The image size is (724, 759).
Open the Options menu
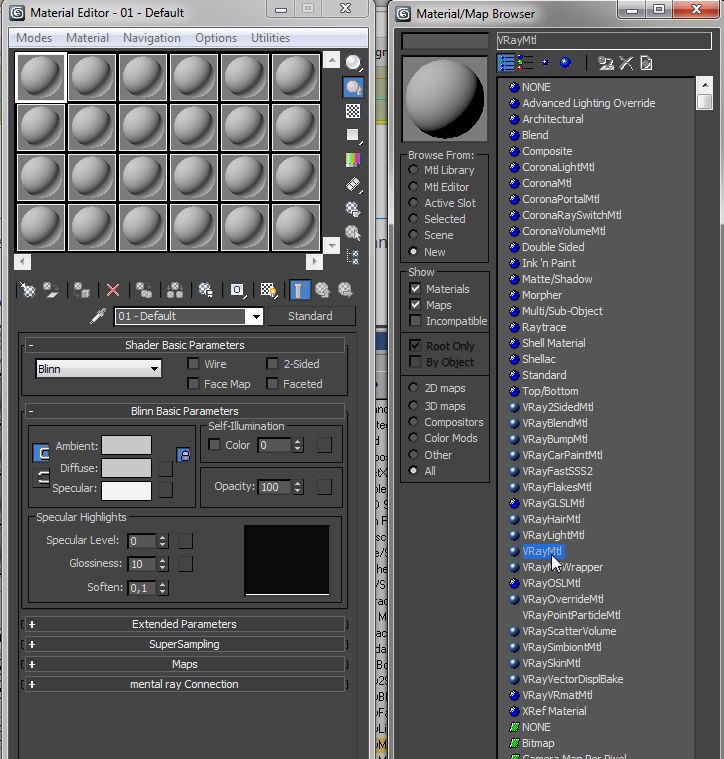(x=216, y=38)
